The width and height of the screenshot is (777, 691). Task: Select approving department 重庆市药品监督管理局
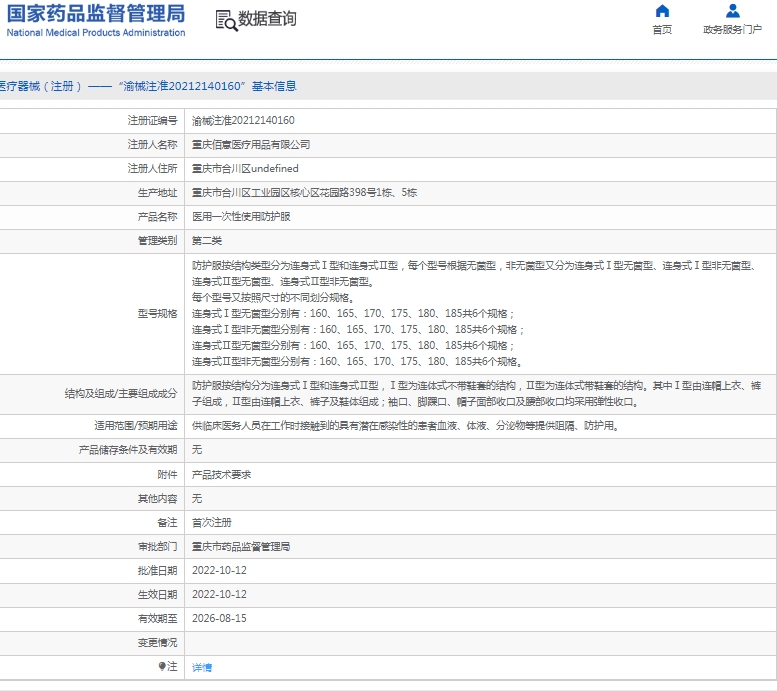[x=241, y=546]
